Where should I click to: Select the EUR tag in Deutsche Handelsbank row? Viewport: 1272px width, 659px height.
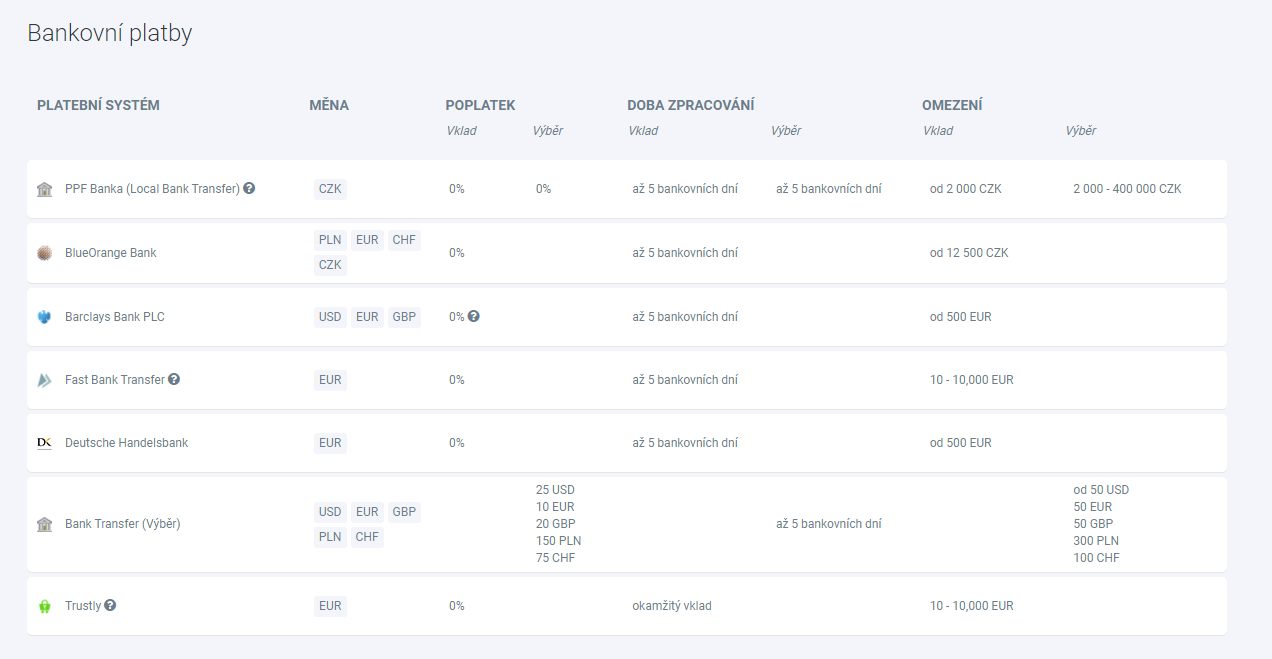coord(330,443)
